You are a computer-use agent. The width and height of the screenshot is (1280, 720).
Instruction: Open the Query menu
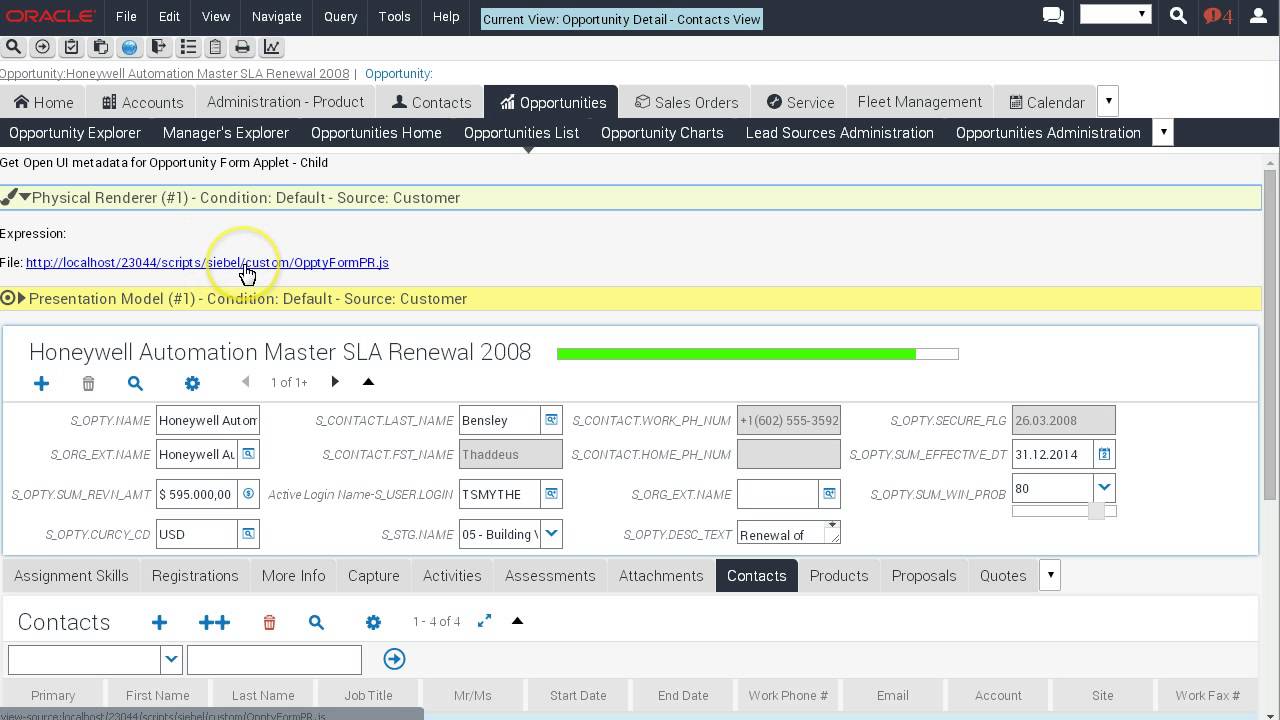340,16
